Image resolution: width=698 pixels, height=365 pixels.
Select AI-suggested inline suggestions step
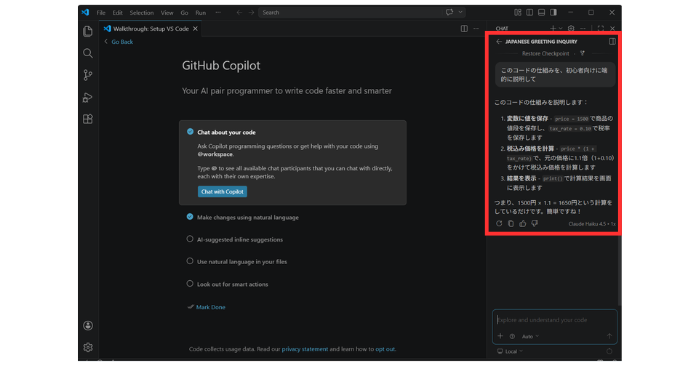(x=240, y=239)
